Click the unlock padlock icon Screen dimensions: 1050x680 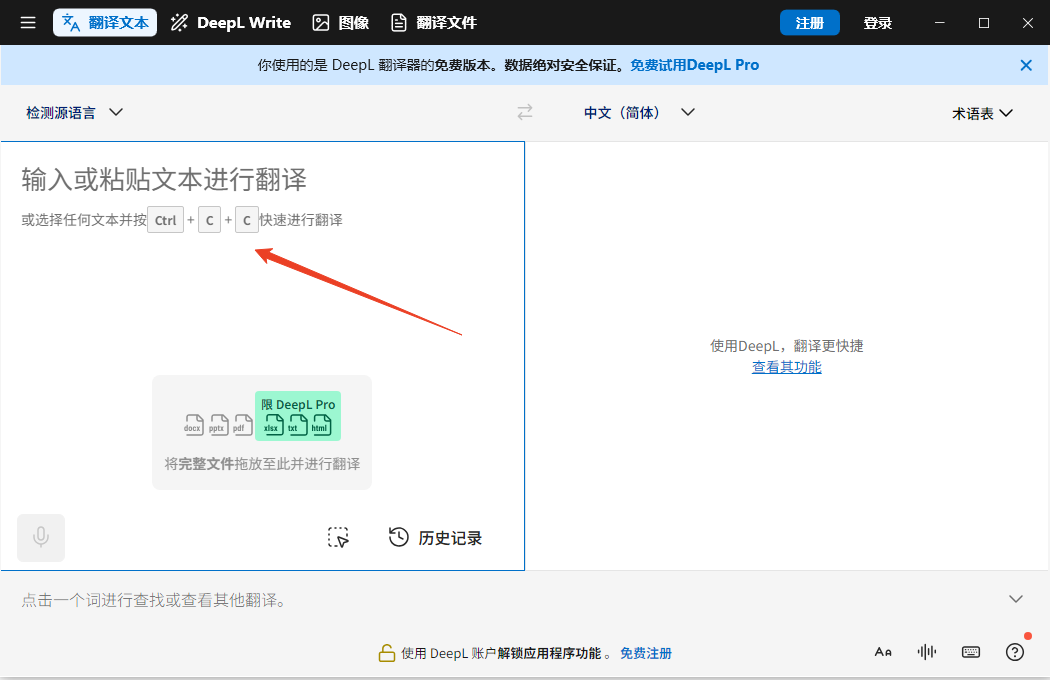[x=386, y=653]
